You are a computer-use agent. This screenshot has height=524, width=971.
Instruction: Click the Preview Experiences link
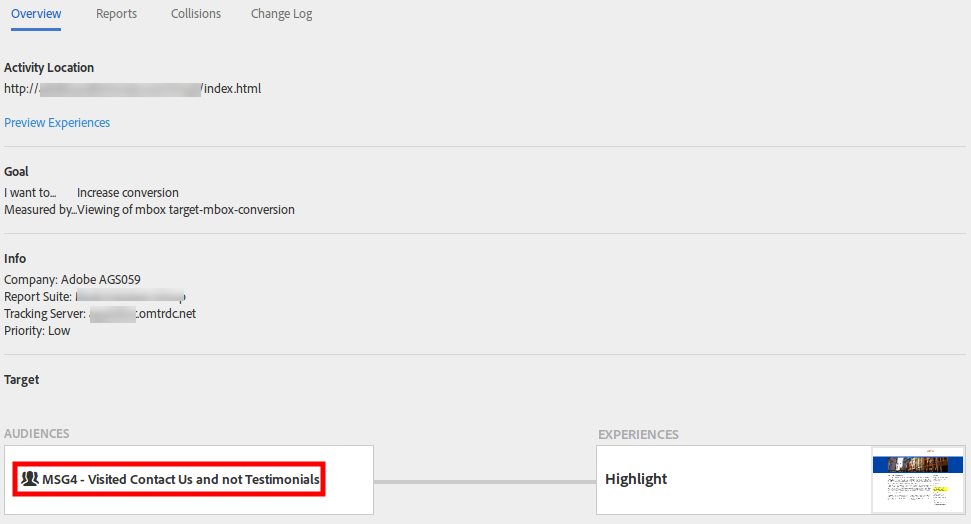(57, 123)
